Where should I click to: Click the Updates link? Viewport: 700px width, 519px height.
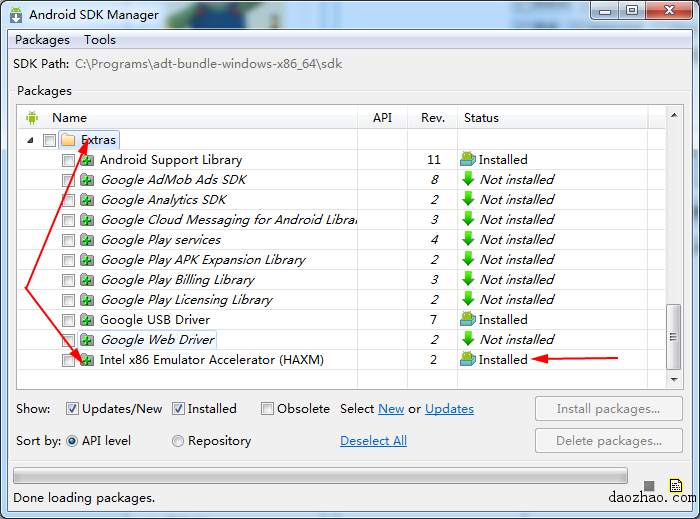(449, 408)
